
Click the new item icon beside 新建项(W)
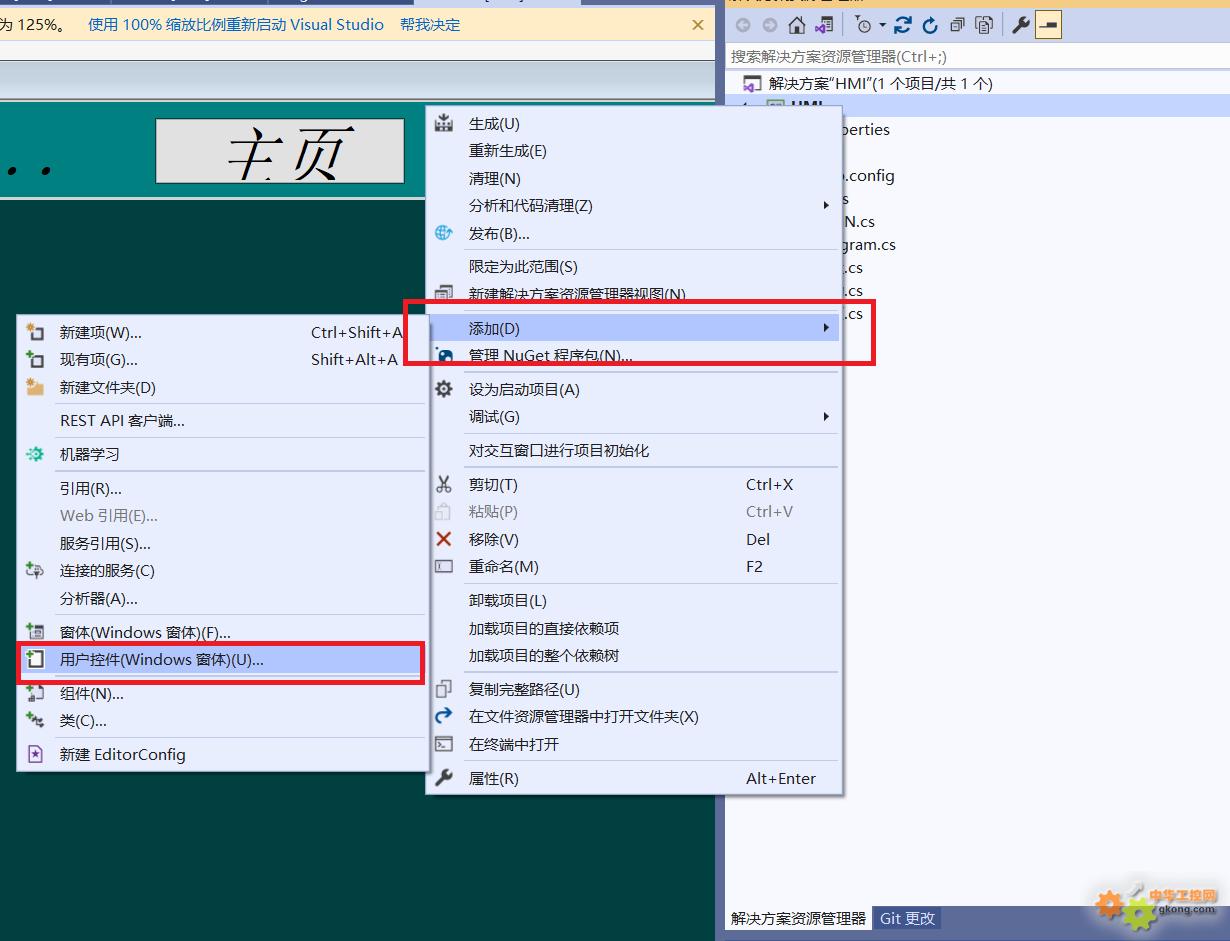[x=35, y=332]
